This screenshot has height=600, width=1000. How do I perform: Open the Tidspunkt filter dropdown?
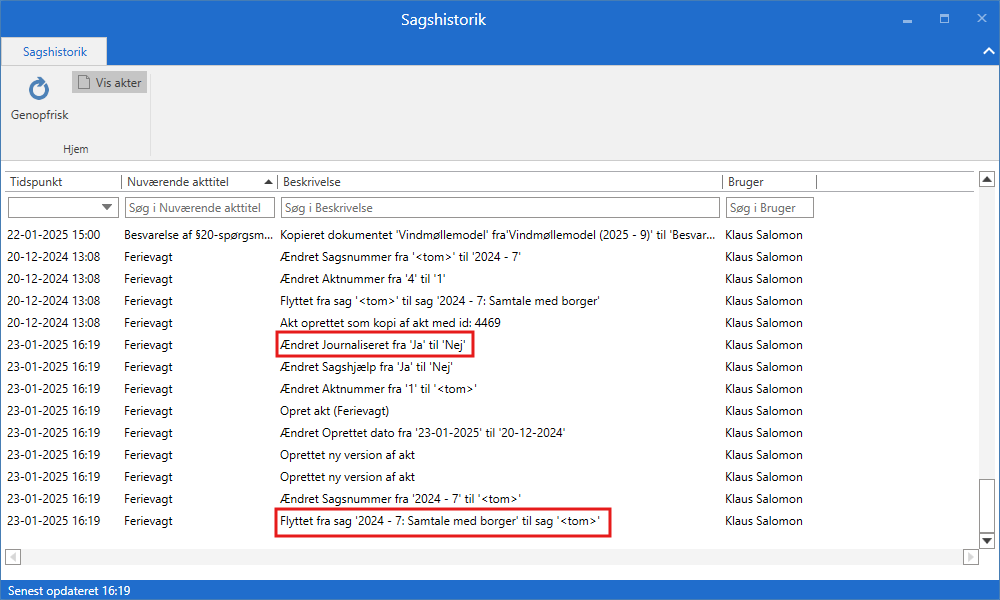point(107,207)
